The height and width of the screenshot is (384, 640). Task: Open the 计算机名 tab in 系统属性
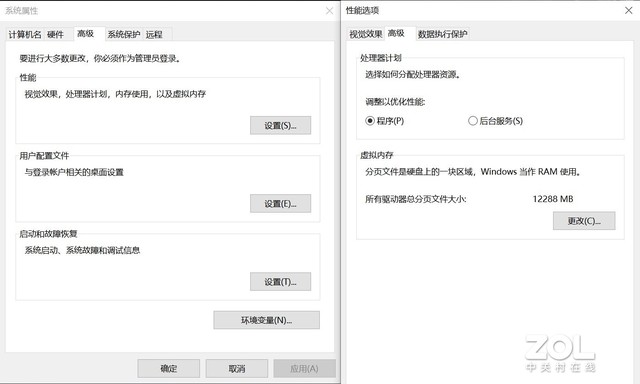tap(25, 34)
